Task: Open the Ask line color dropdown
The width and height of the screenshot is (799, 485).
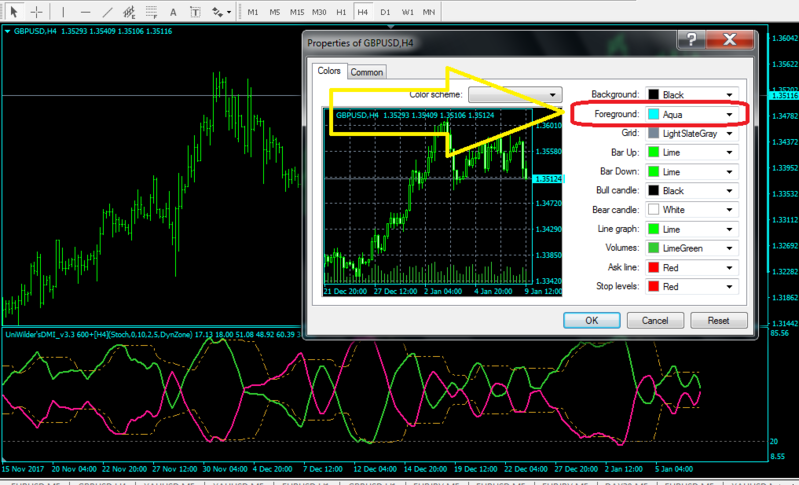Action: point(691,267)
